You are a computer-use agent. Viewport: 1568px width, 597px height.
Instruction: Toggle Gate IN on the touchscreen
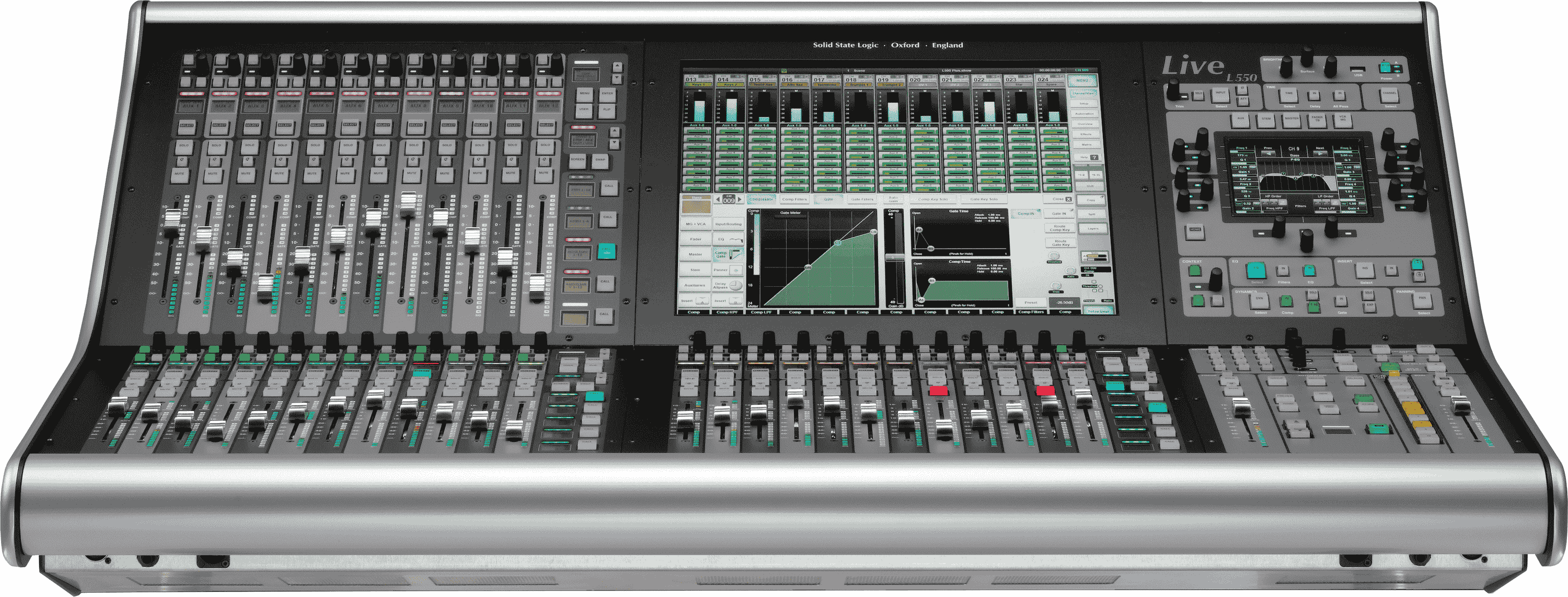click(1060, 214)
